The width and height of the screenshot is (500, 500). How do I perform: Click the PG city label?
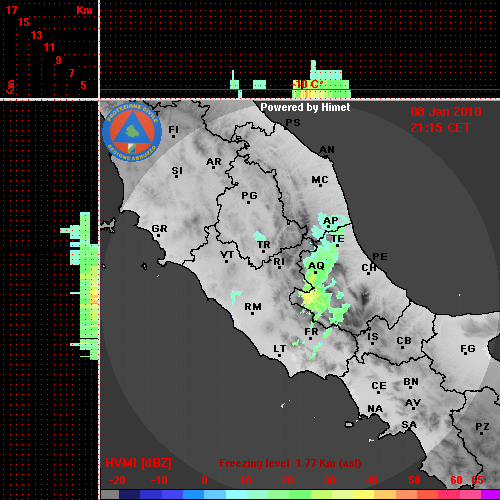click(x=249, y=195)
